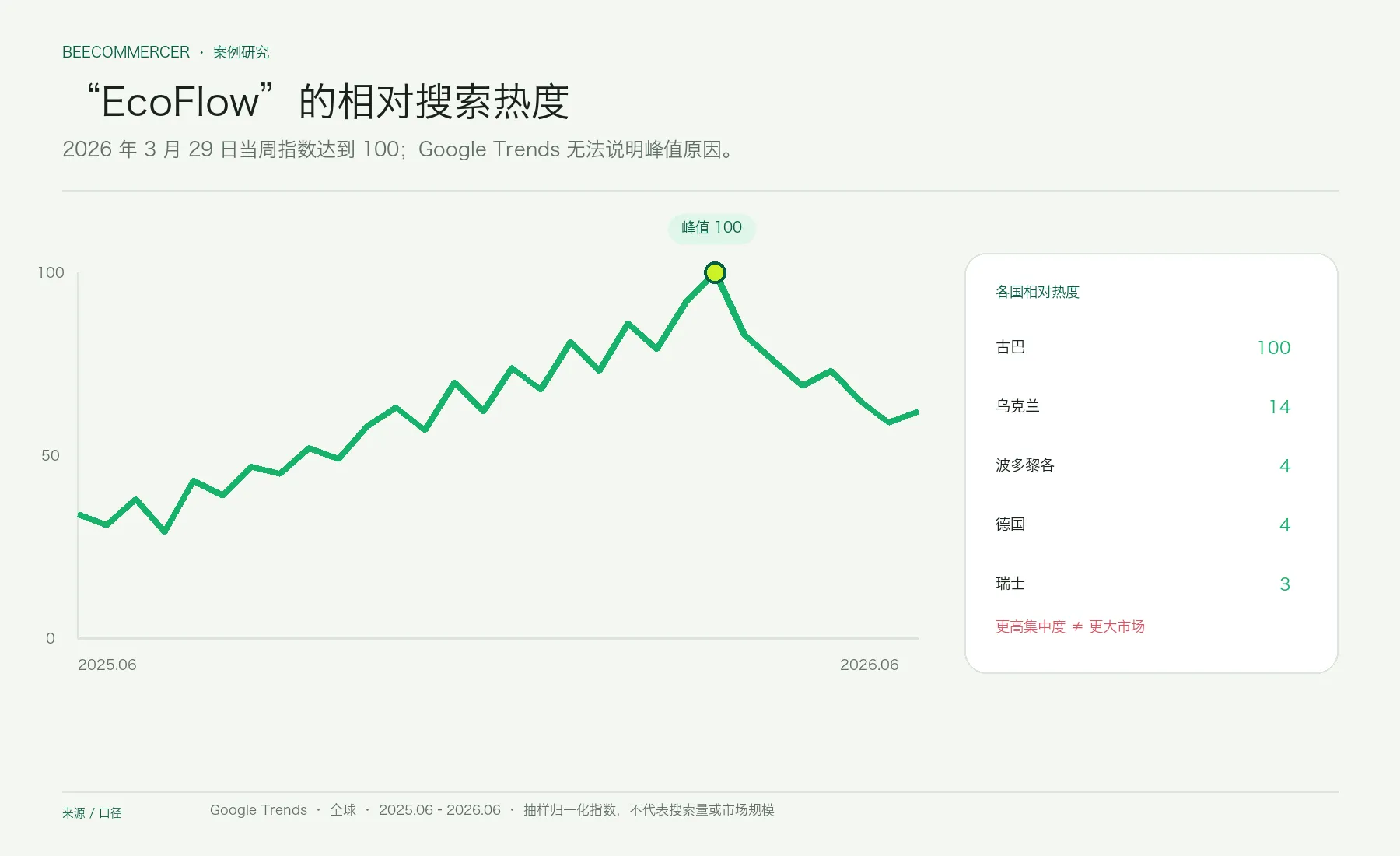Click the x-axis label '2025.06'

[x=107, y=665]
